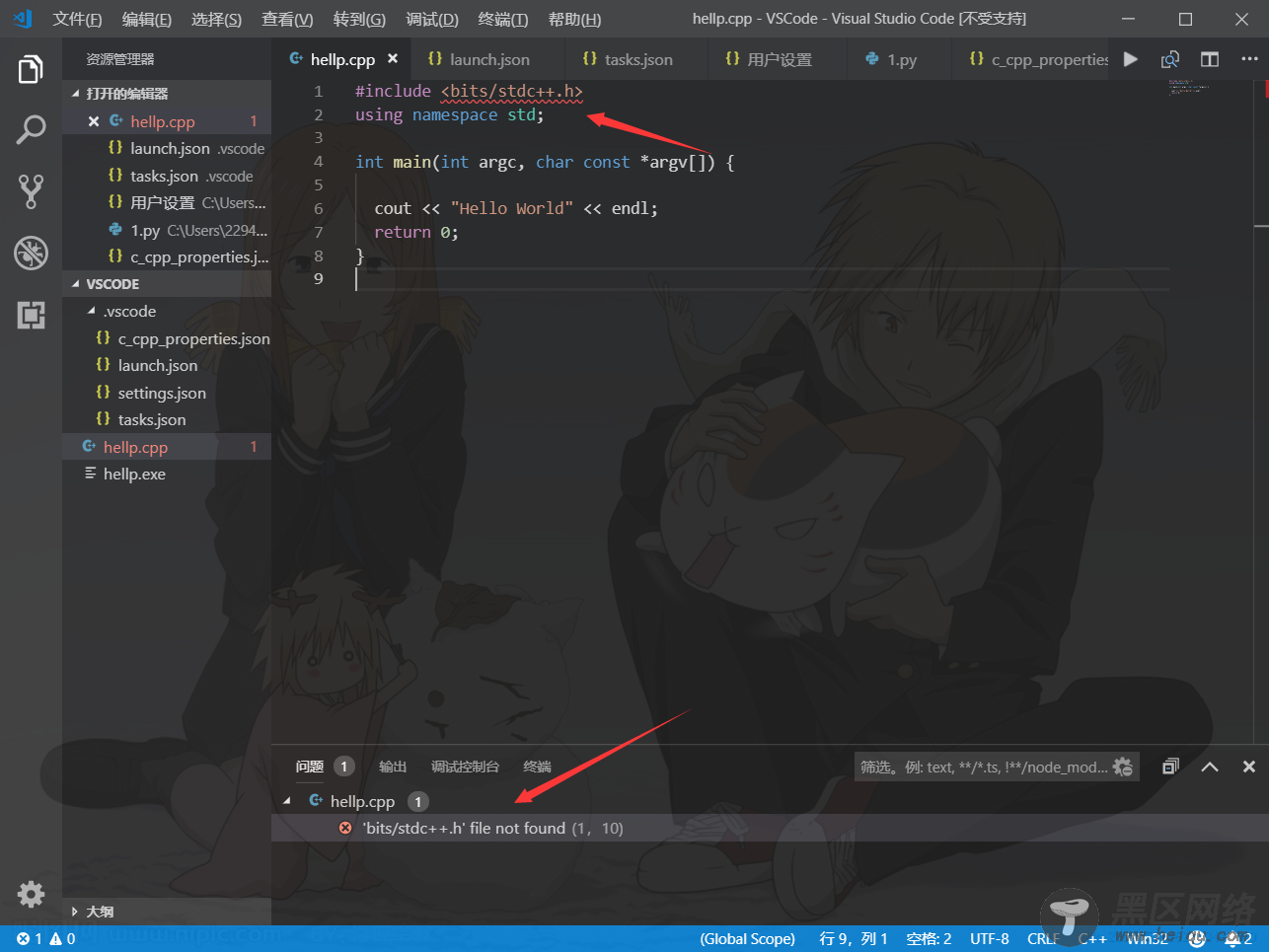Open settings.json in .vscode folder

click(x=167, y=393)
